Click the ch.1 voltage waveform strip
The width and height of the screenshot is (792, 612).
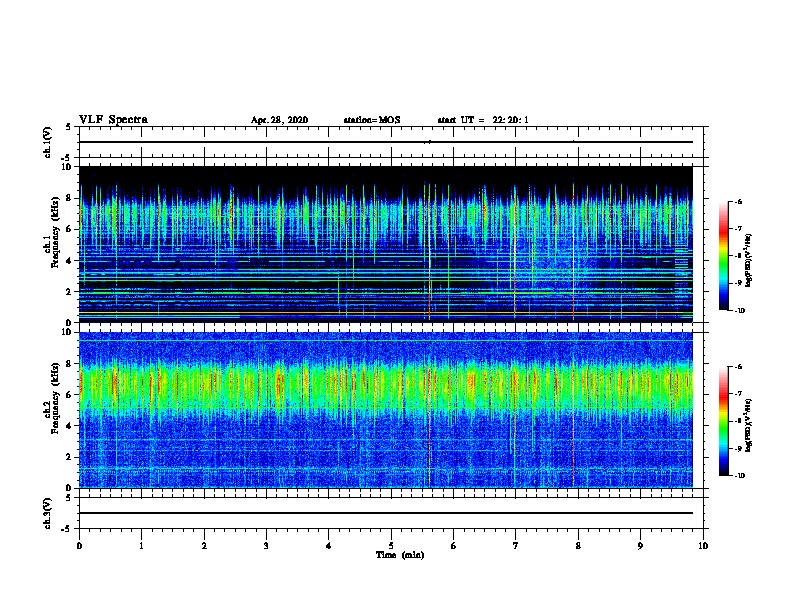[x=391, y=142]
